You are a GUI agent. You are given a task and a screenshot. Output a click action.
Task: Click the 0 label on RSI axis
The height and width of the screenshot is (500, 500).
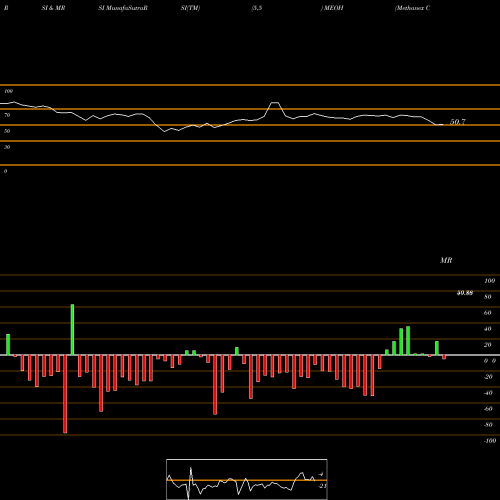click(5, 171)
